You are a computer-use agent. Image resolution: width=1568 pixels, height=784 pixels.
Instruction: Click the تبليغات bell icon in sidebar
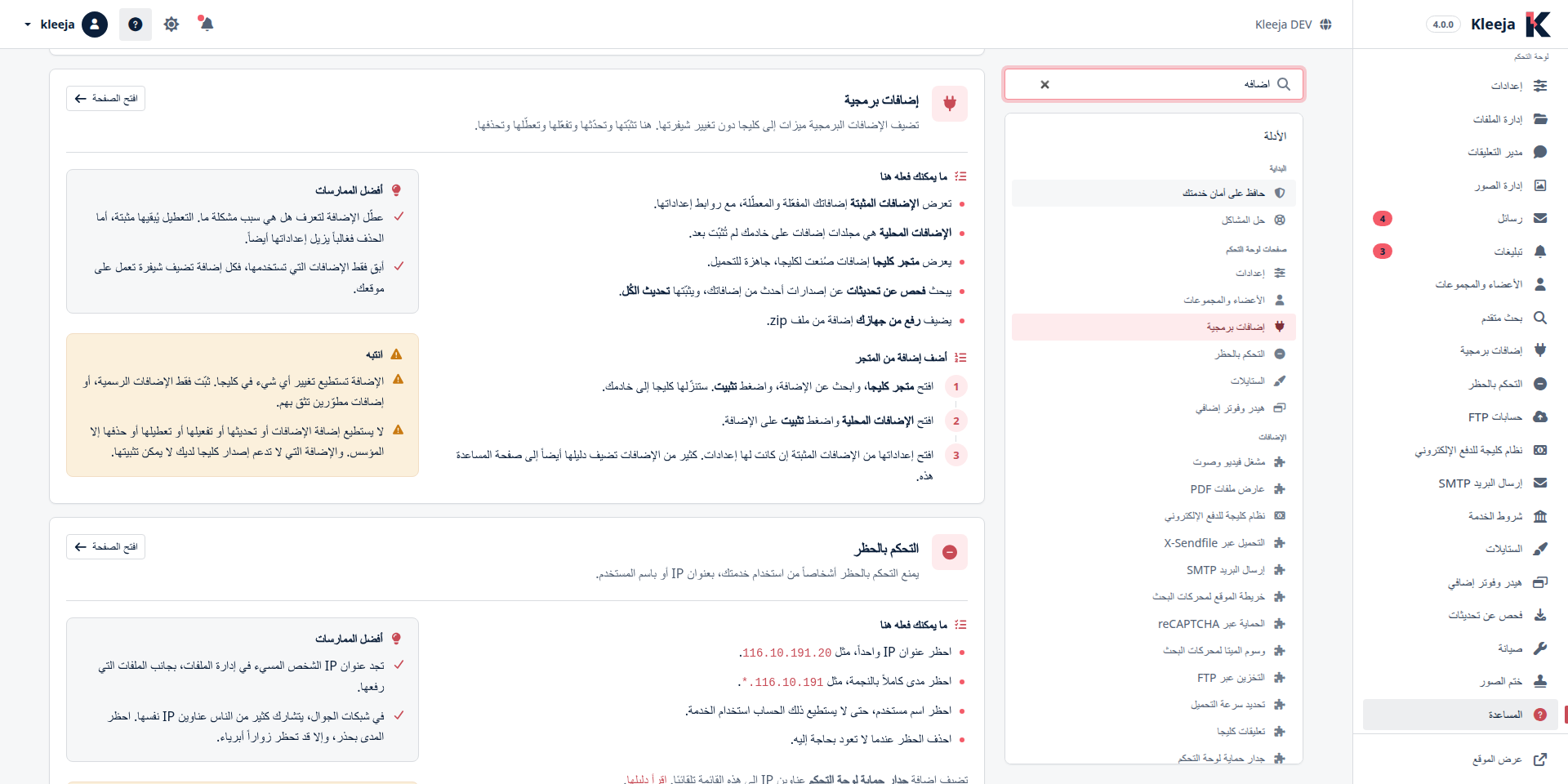click(x=1540, y=252)
